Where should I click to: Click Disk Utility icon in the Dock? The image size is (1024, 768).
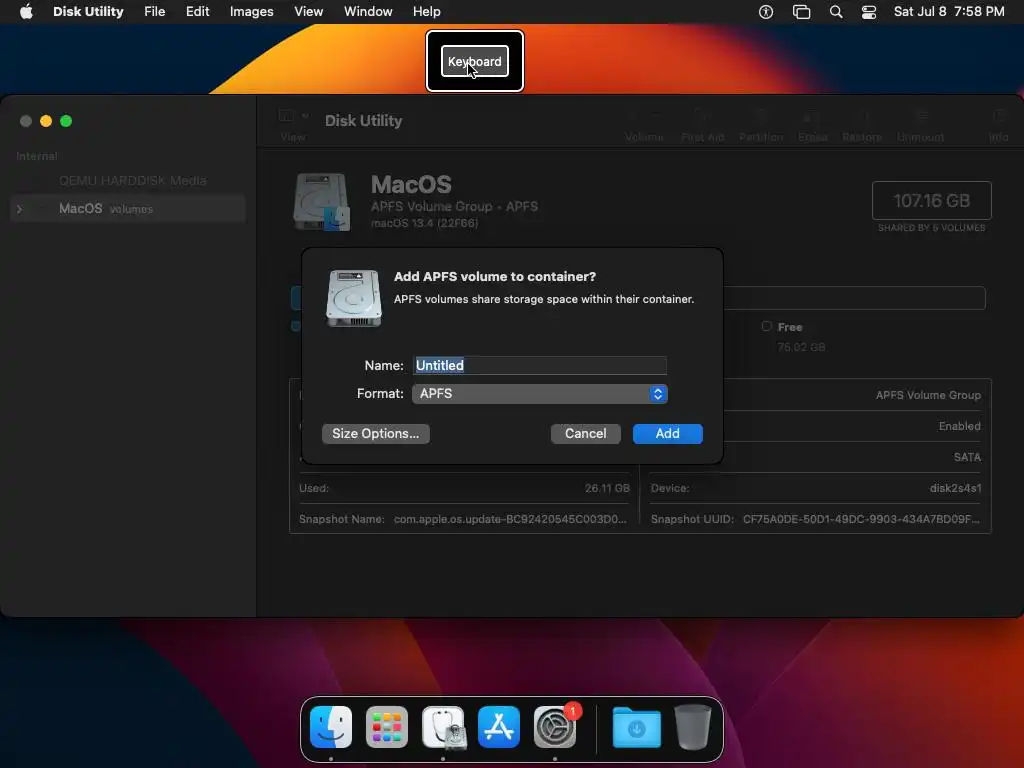tap(443, 727)
